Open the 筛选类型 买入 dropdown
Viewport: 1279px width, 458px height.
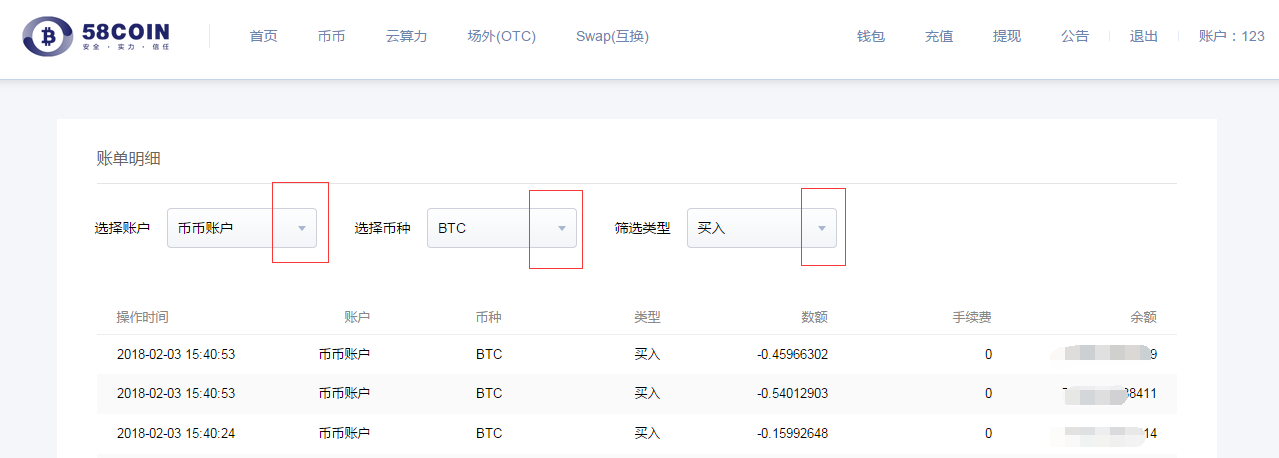(x=821, y=228)
